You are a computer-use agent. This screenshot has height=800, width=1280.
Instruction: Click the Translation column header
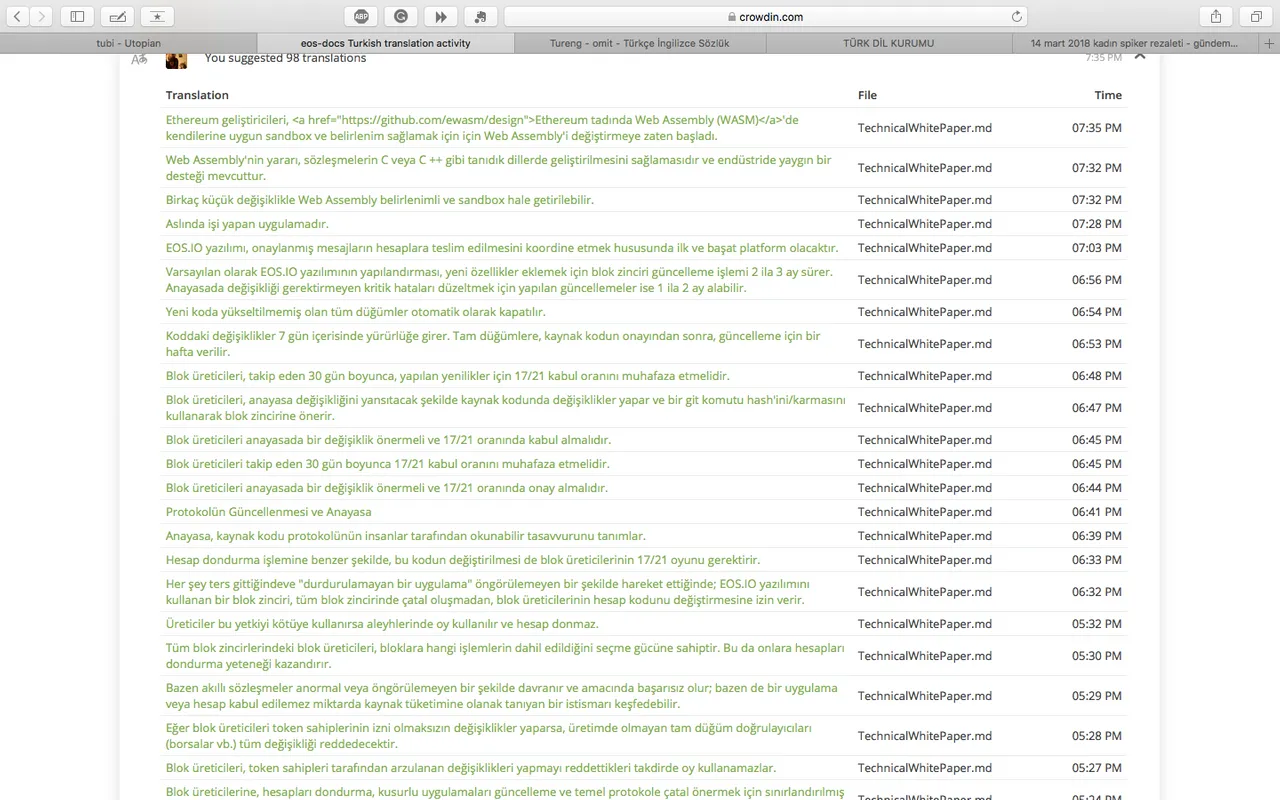(x=197, y=95)
